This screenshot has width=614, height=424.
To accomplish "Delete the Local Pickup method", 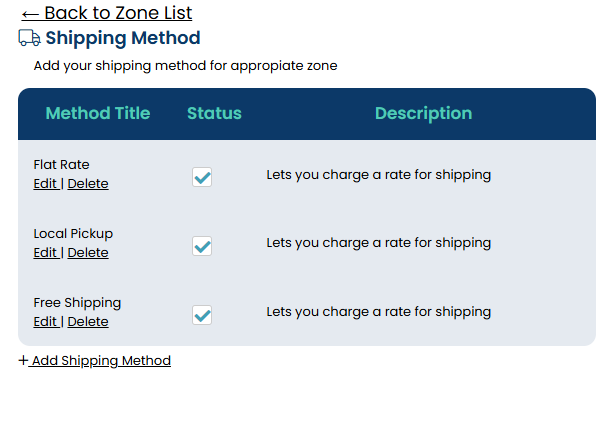I will [x=88, y=253].
